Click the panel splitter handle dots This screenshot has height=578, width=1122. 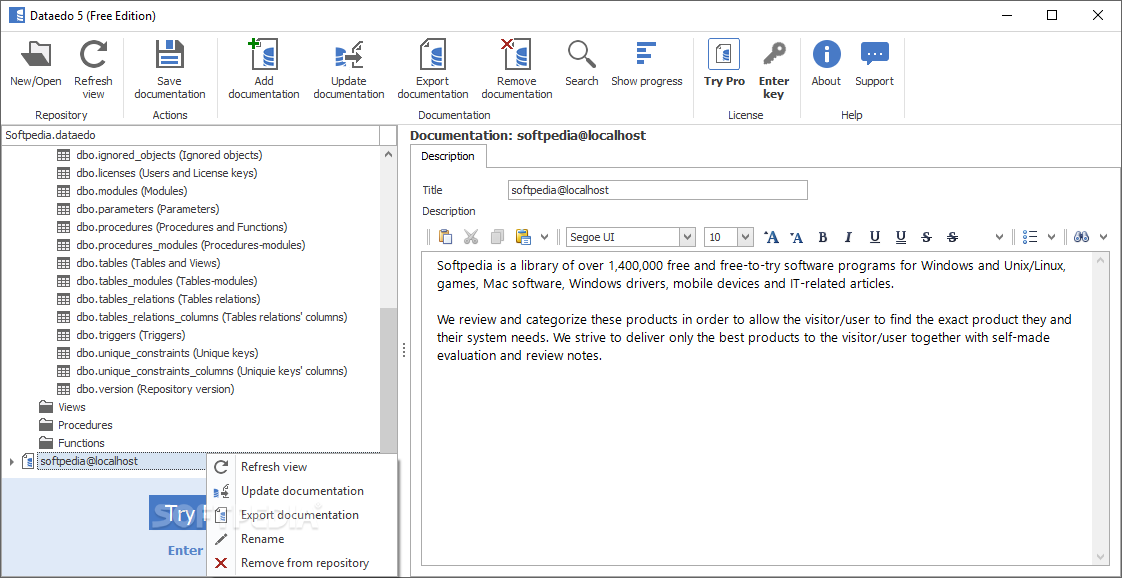pos(404,350)
